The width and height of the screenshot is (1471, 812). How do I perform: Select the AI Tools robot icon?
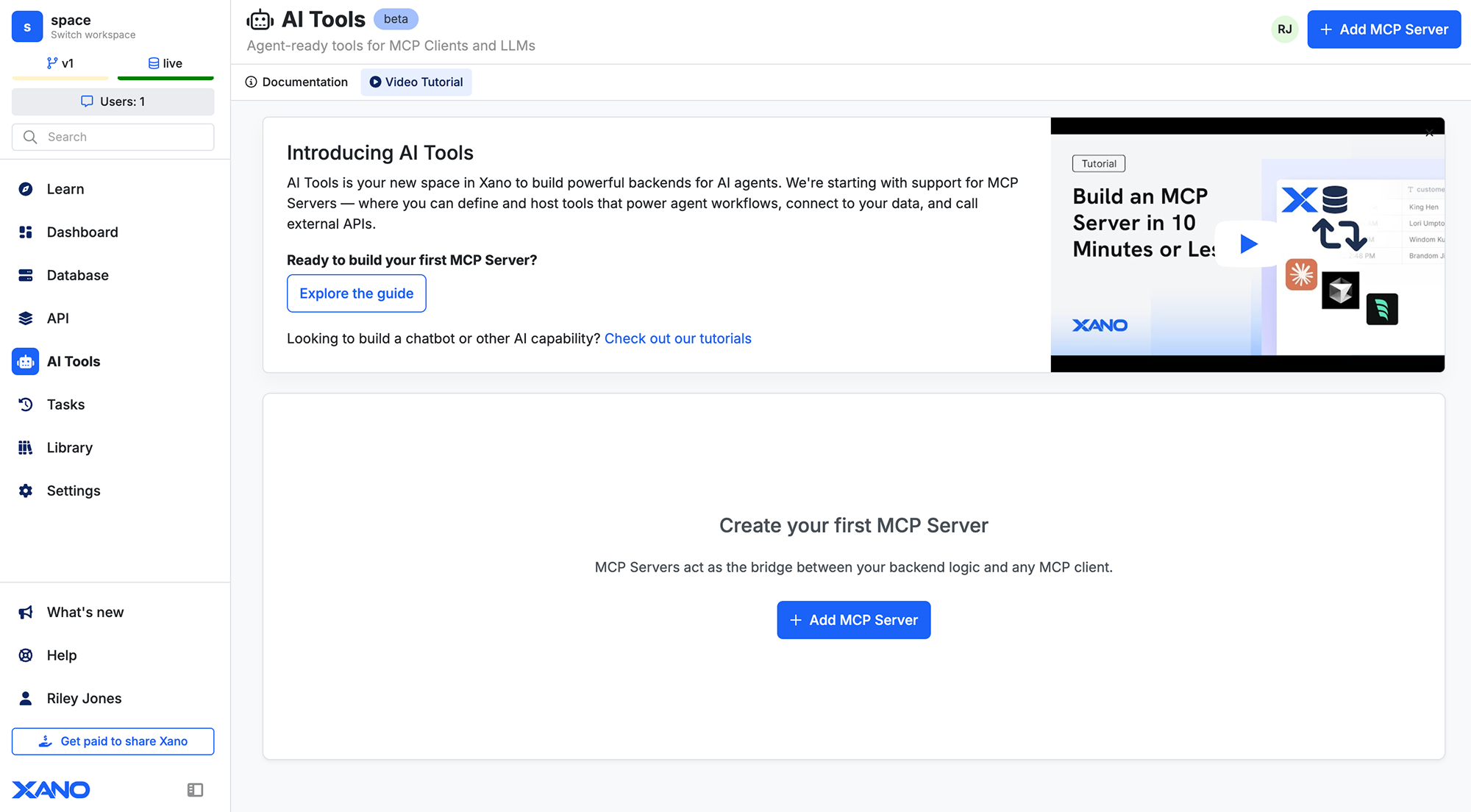click(x=26, y=362)
